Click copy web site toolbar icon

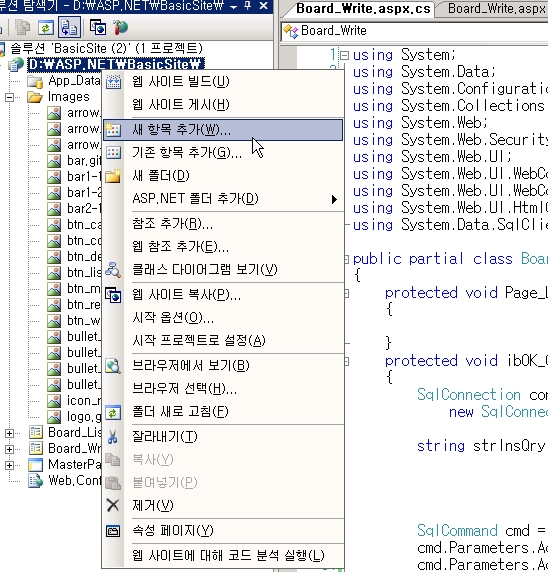(98, 28)
